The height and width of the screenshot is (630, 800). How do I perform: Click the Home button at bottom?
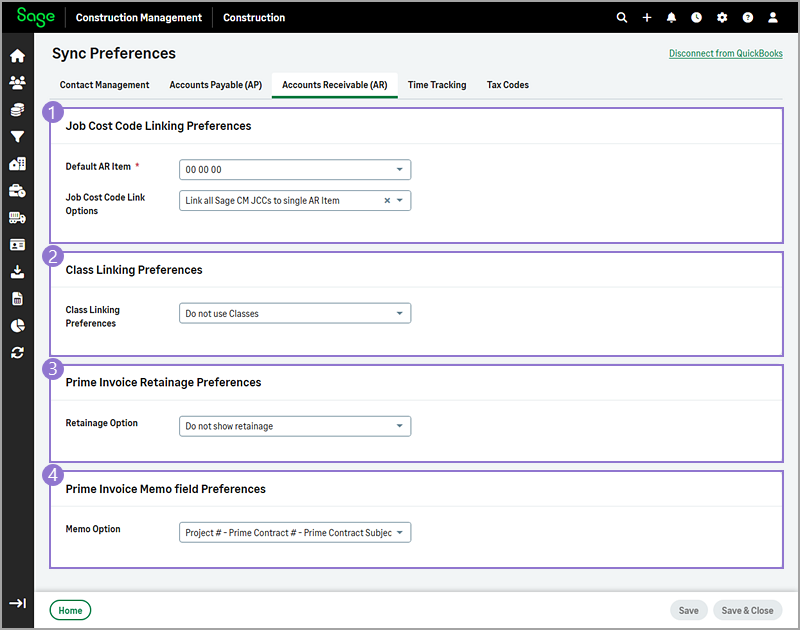(x=70, y=610)
